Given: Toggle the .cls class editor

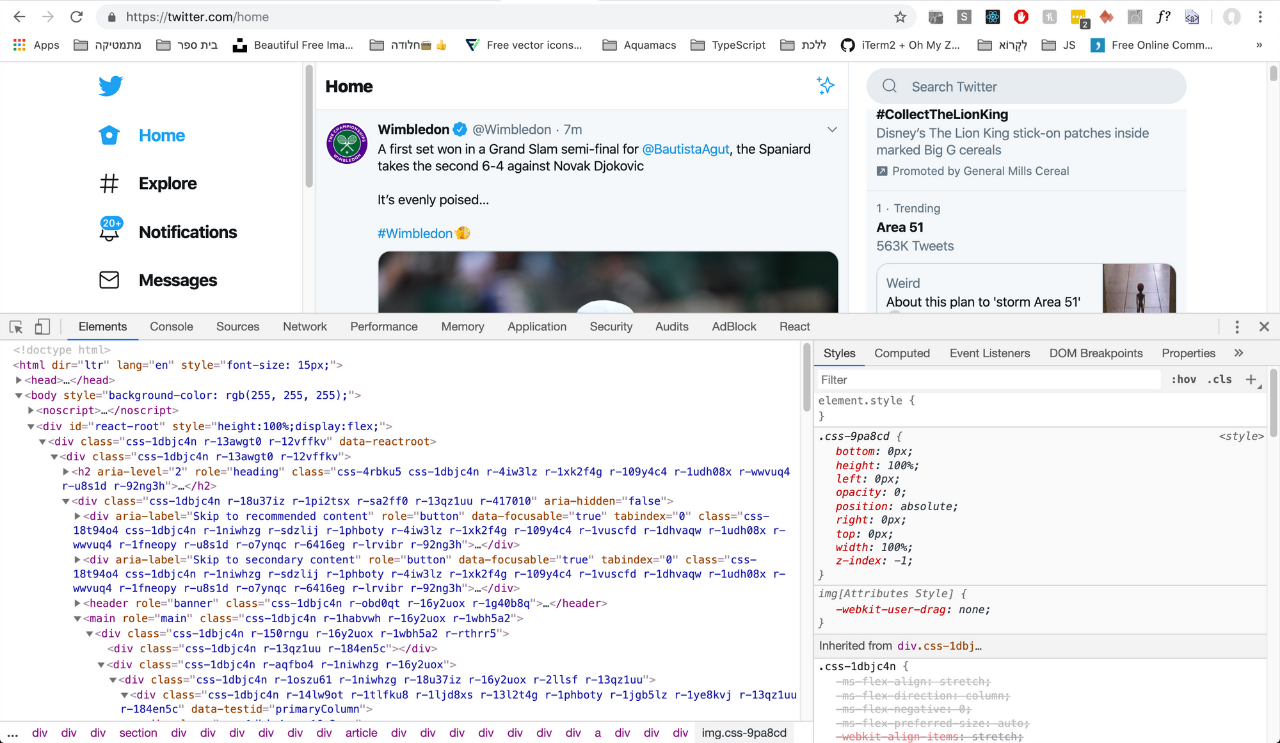Looking at the screenshot, I should (1219, 380).
